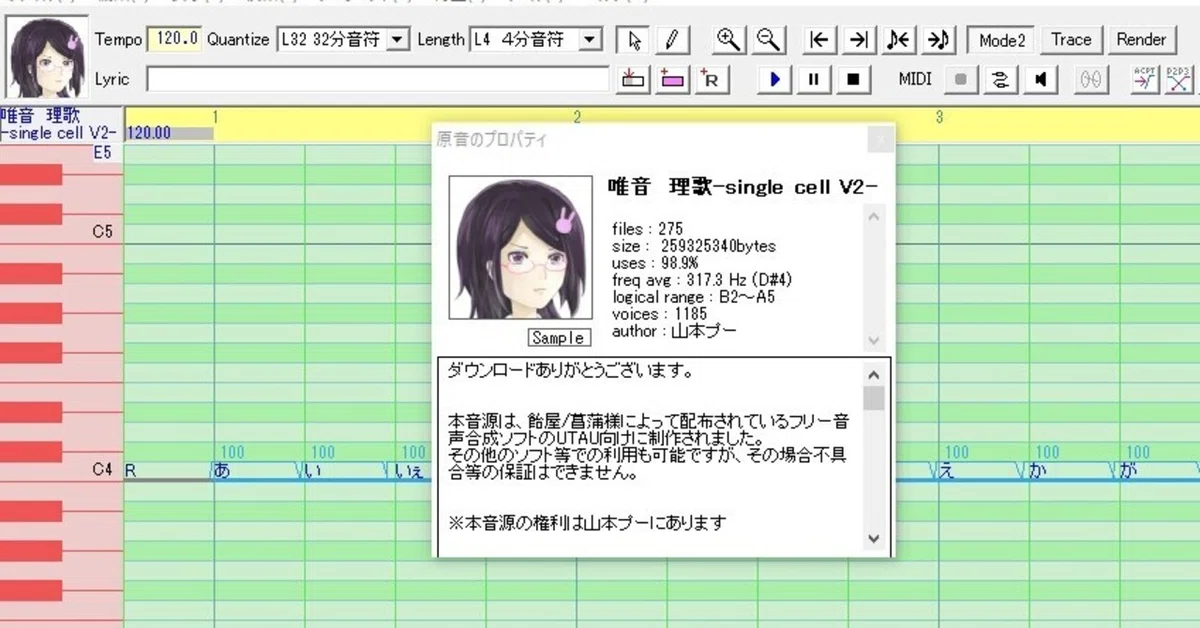Click the Render button
This screenshot has height=628, width=1200.
point(1141,40)
